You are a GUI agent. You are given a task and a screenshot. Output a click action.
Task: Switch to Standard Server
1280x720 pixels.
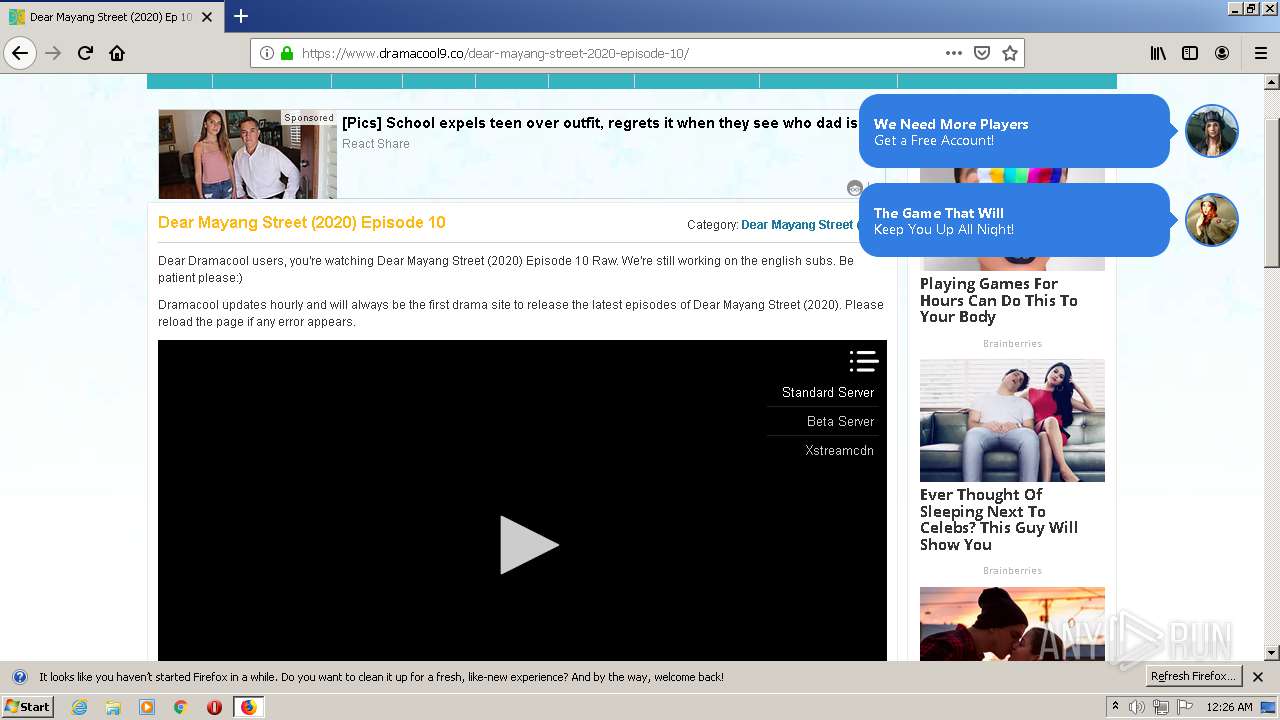pos(828,393)
